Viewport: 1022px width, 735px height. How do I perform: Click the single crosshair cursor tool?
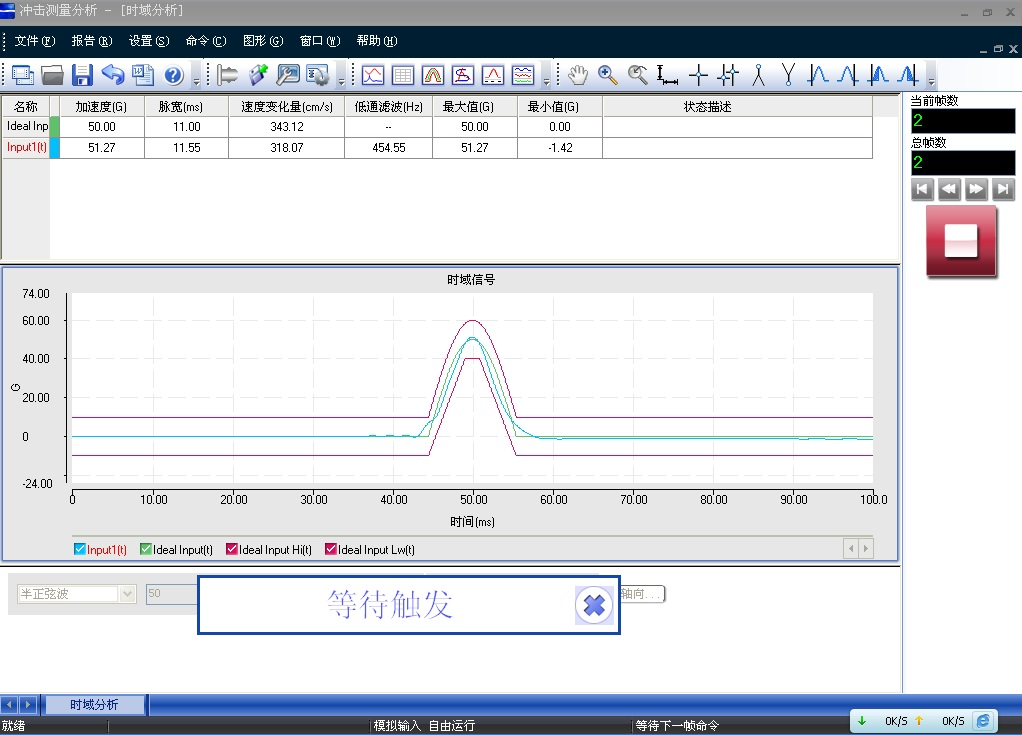click(698, 75)
